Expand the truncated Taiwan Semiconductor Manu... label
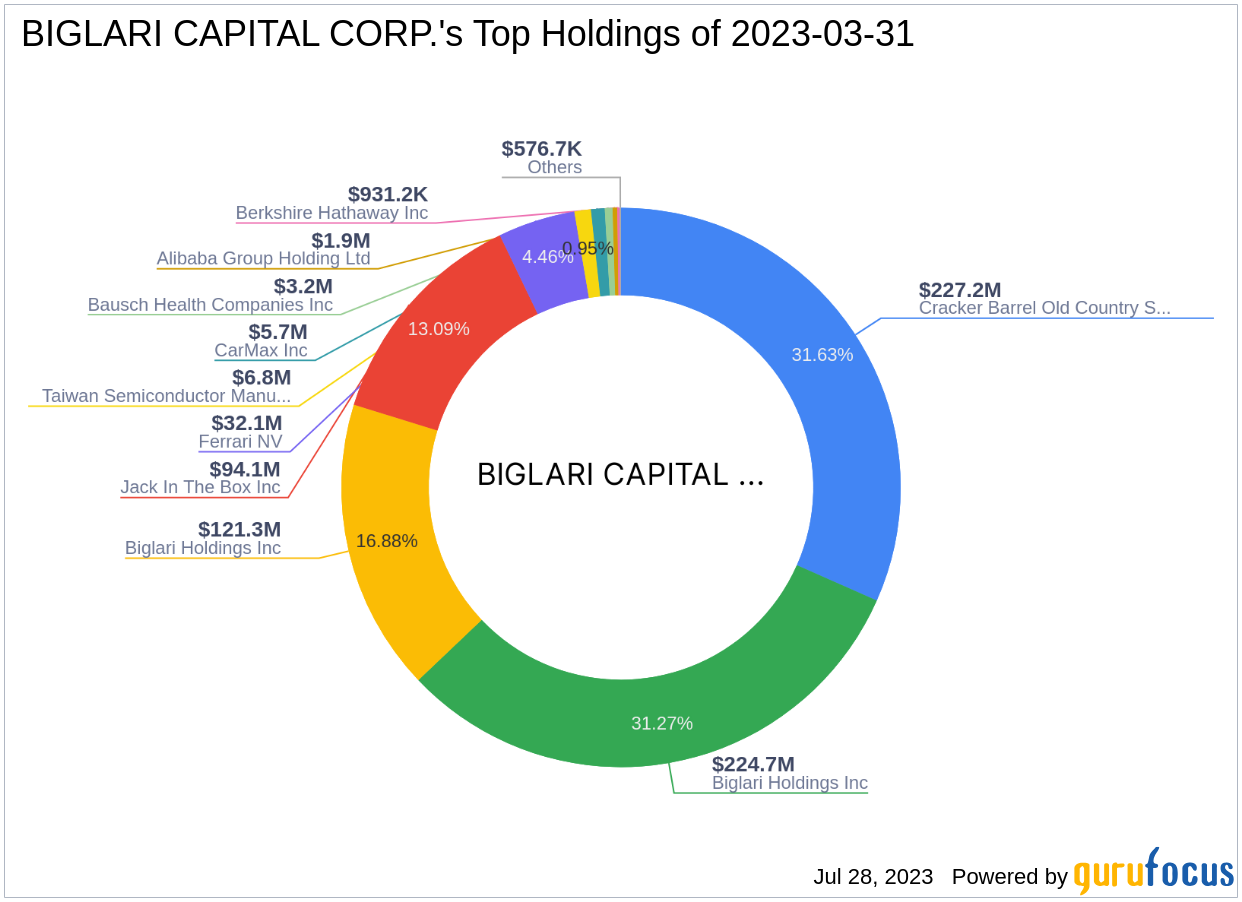The height and width of the screenshot is (902, 1242). point(165,396)
